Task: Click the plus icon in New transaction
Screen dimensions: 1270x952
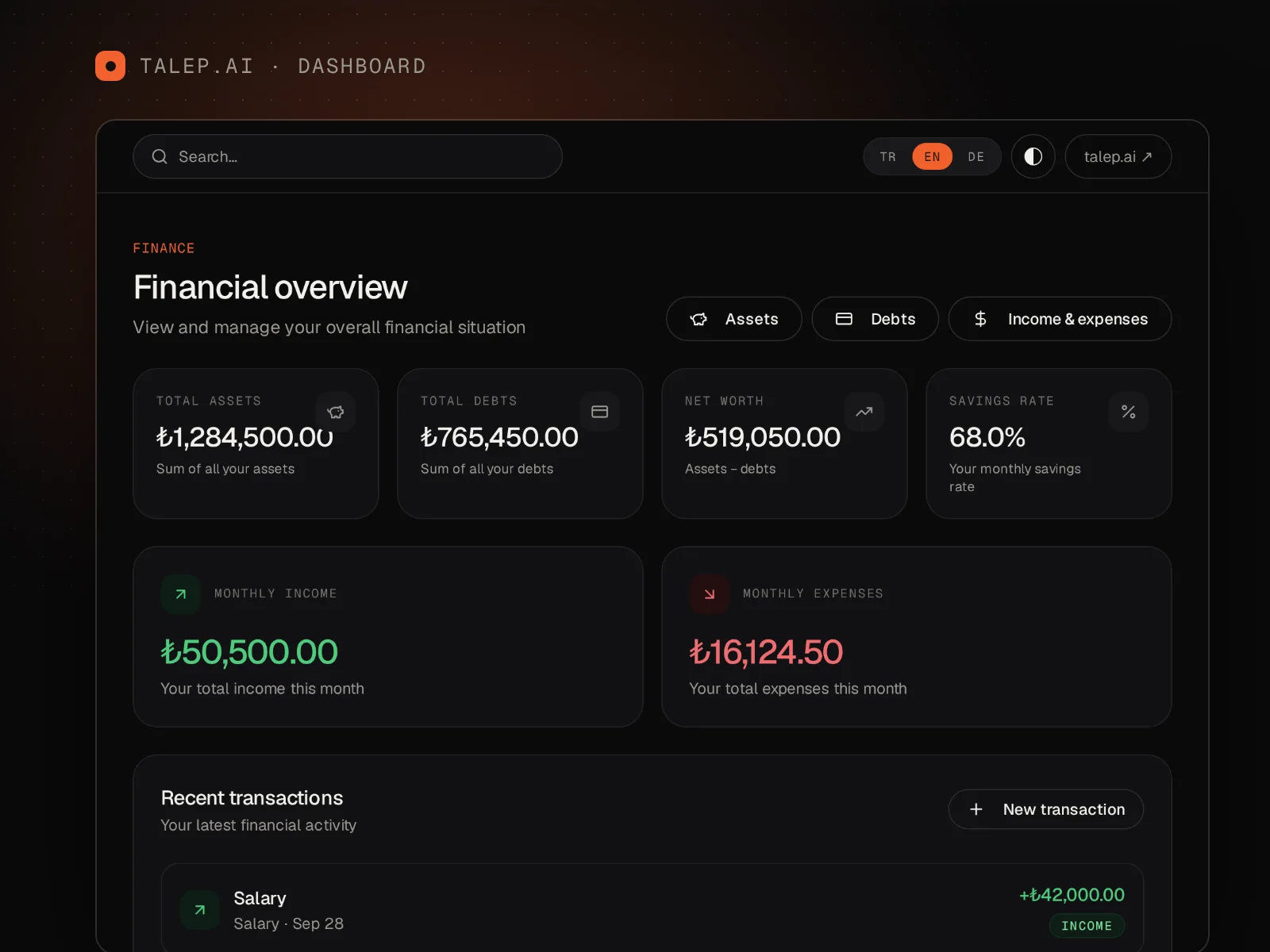Action: point(976,809)
